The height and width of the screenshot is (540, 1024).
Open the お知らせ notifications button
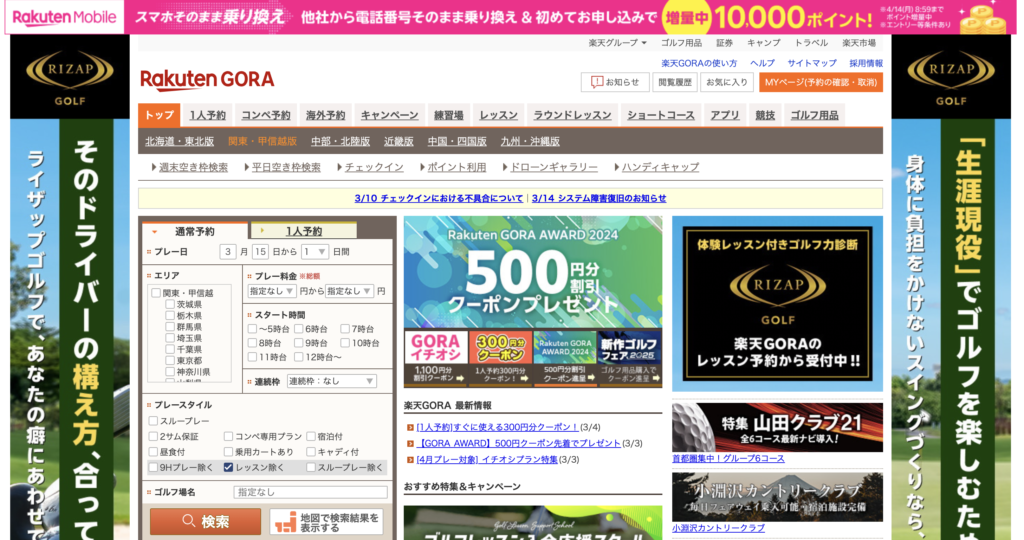point(615,82)
